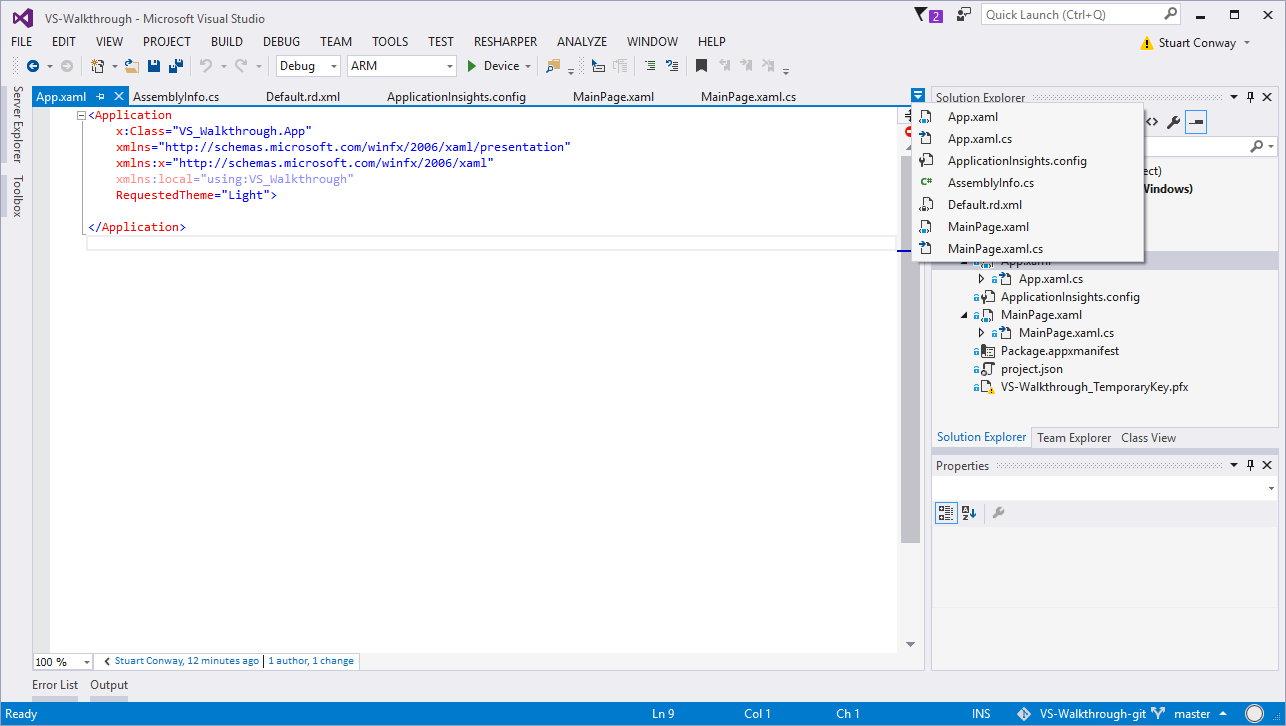Open the FILE menu

pos(22,41)
